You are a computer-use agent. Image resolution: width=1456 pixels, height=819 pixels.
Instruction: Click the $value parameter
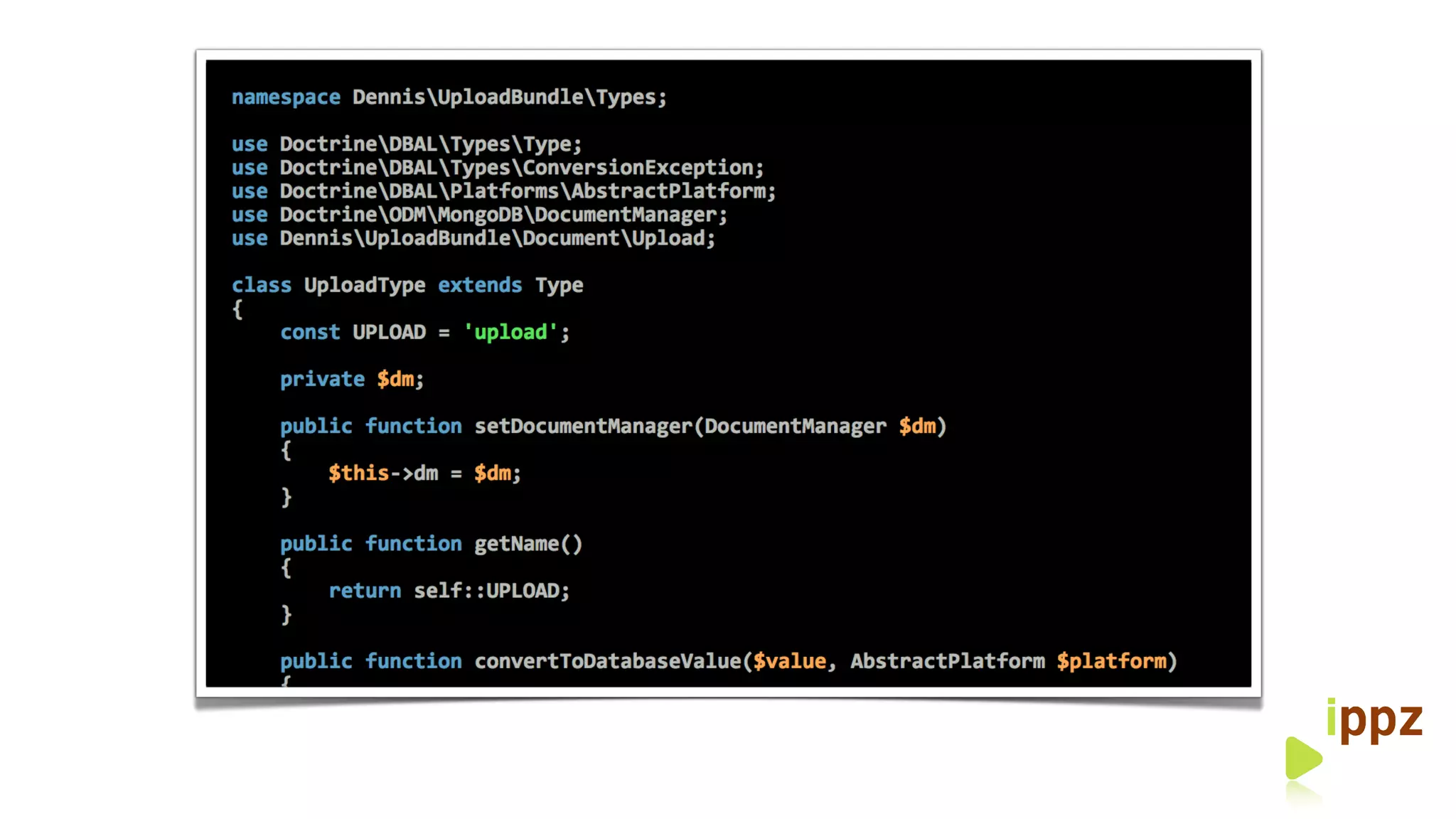click(789, 661)
